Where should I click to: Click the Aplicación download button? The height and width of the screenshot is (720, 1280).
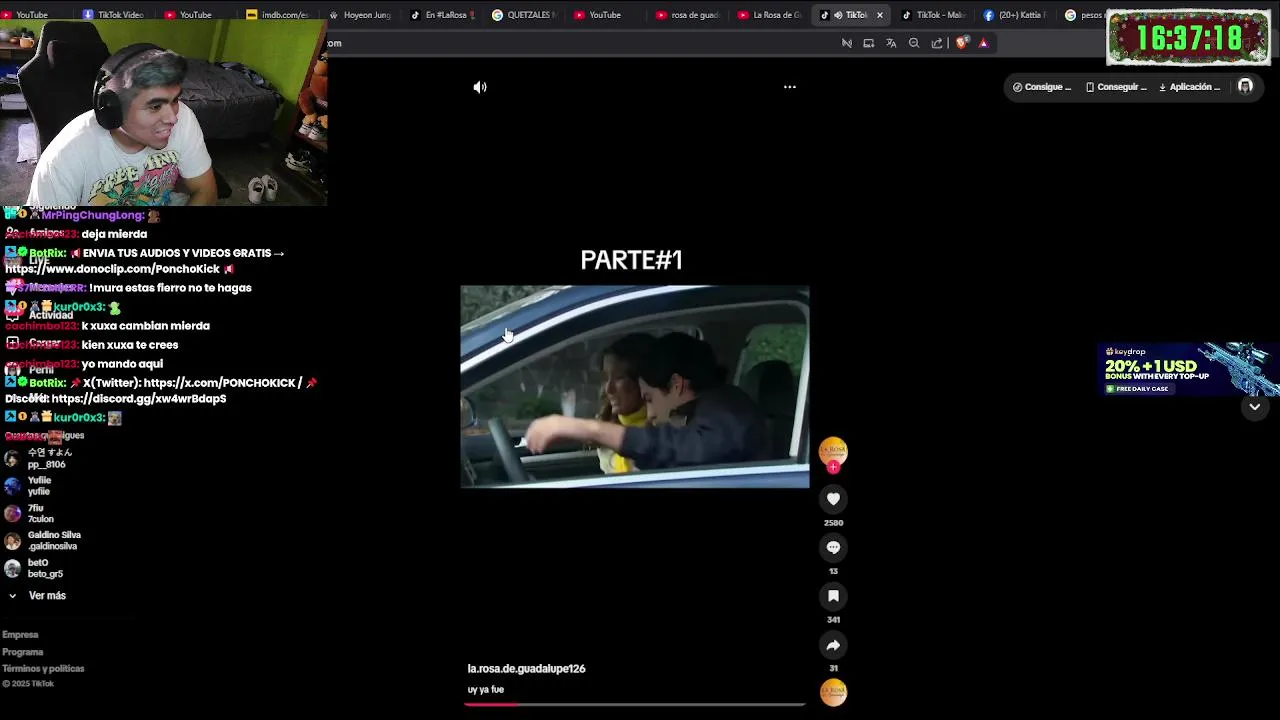coord(1190,87)
